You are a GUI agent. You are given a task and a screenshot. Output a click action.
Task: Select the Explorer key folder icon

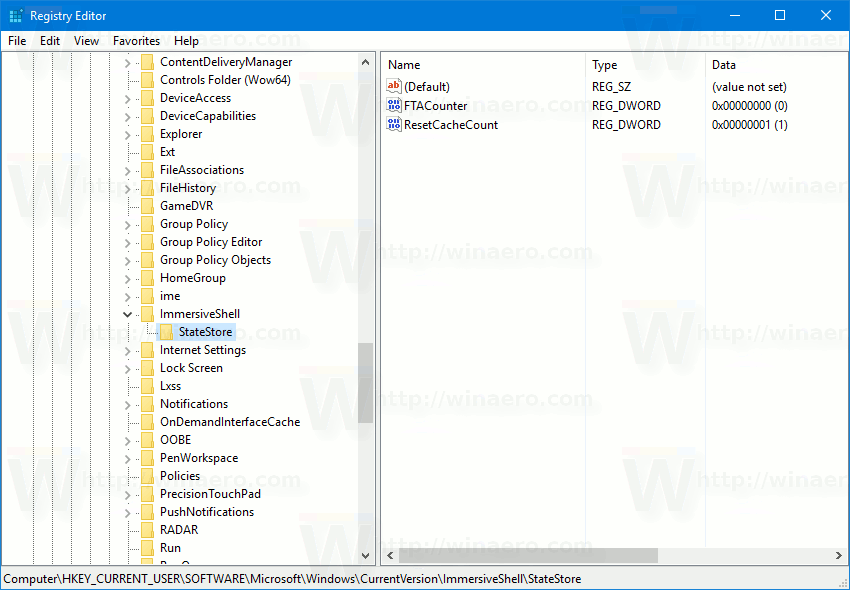point(145,133)
